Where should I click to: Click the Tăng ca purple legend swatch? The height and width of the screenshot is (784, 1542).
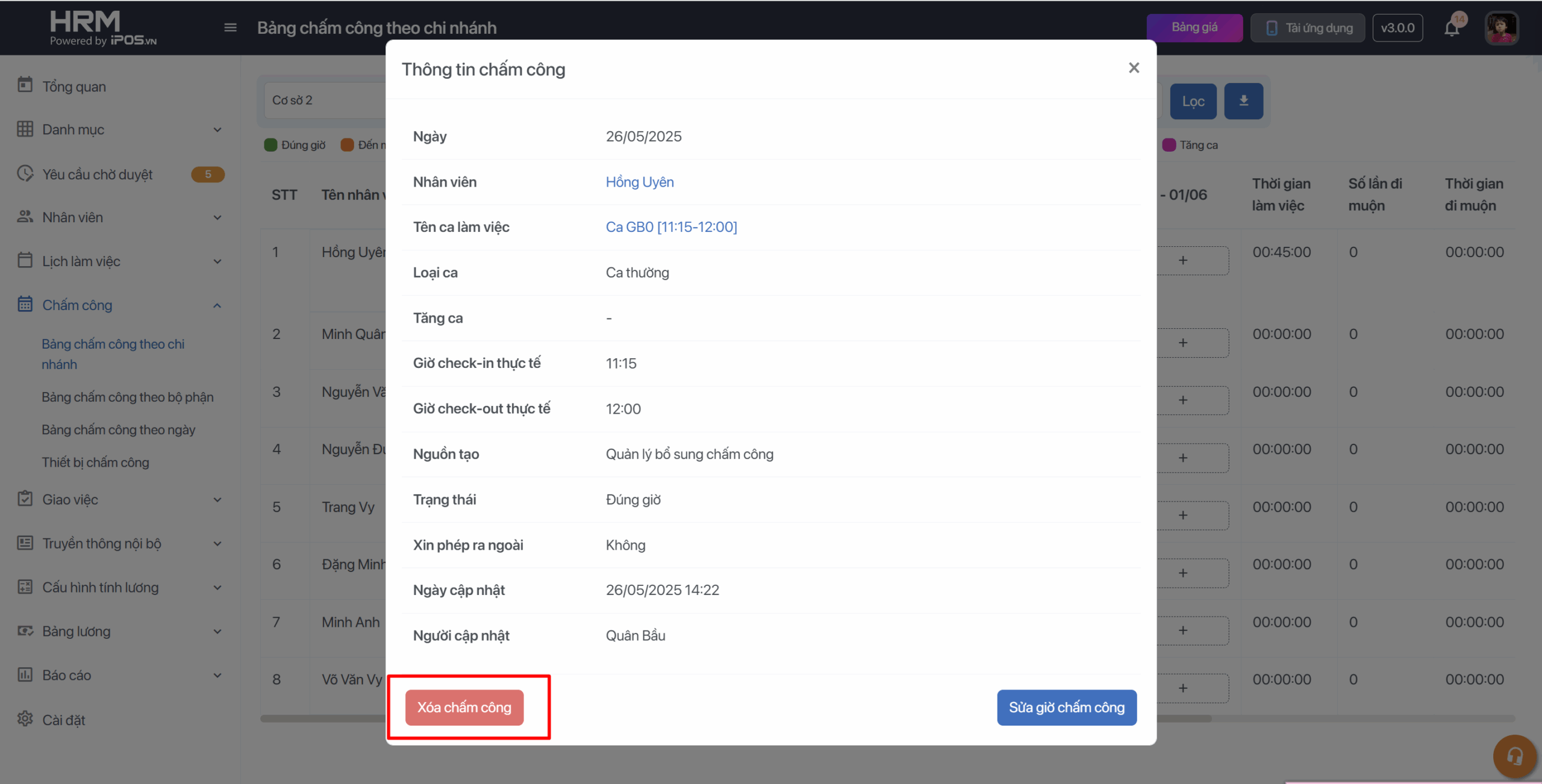tap(1169, 145)
